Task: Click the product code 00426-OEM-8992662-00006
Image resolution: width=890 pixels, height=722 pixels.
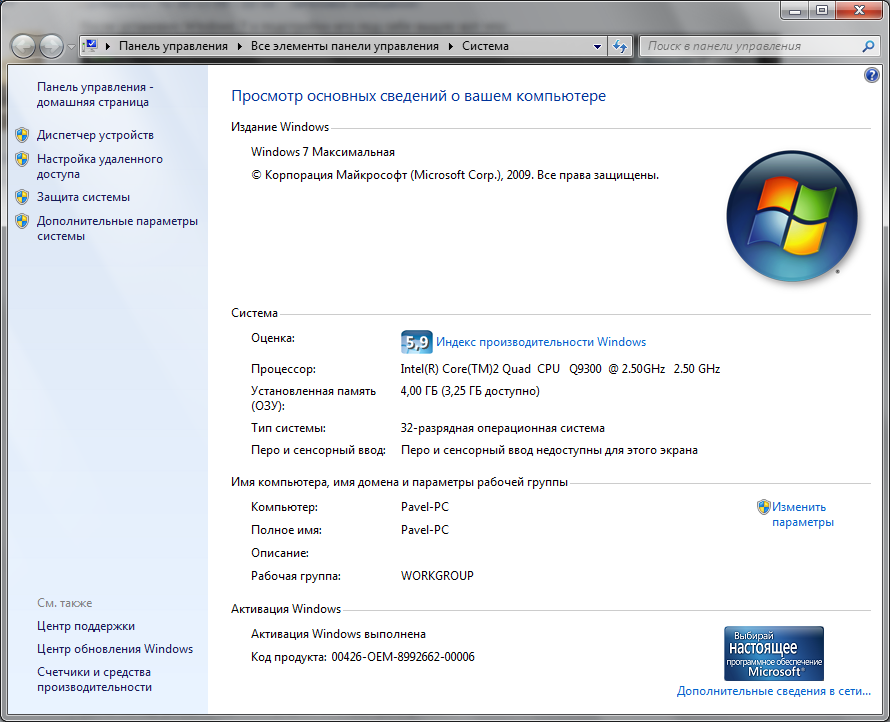Action: 403,657
